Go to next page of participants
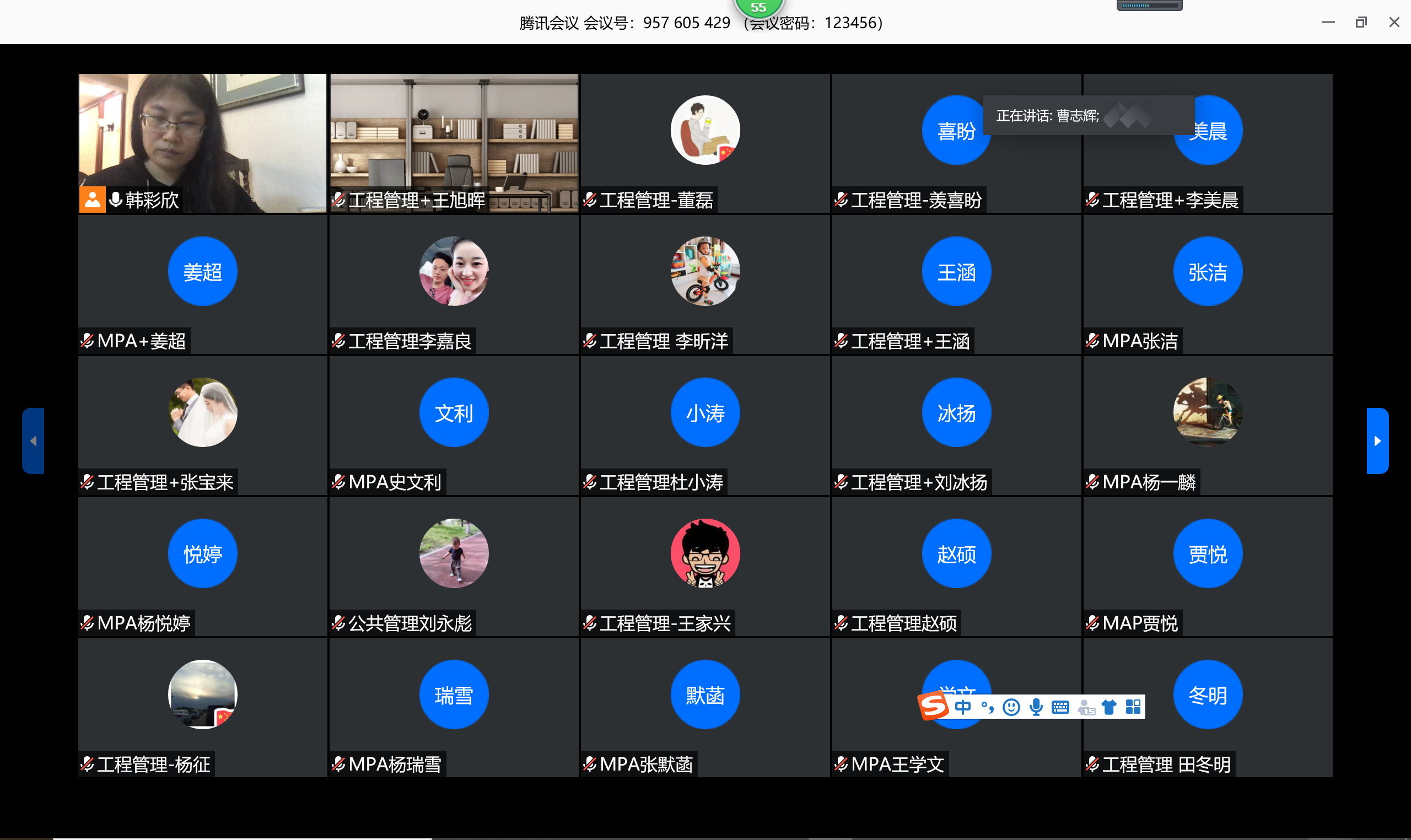Image resolution: width=1411 pixels, height=840 pixels. point(1377,441)
